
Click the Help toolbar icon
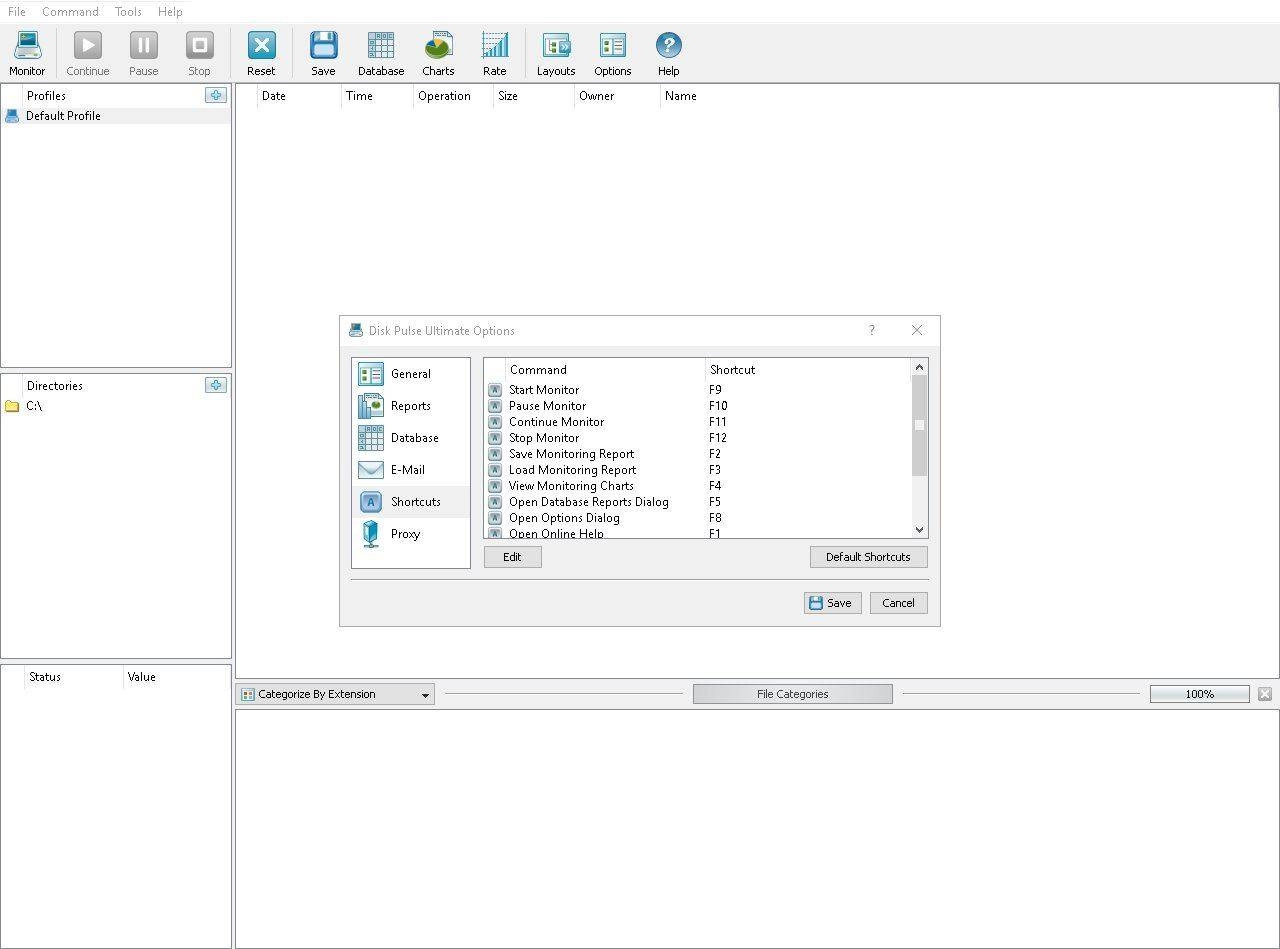668,53
